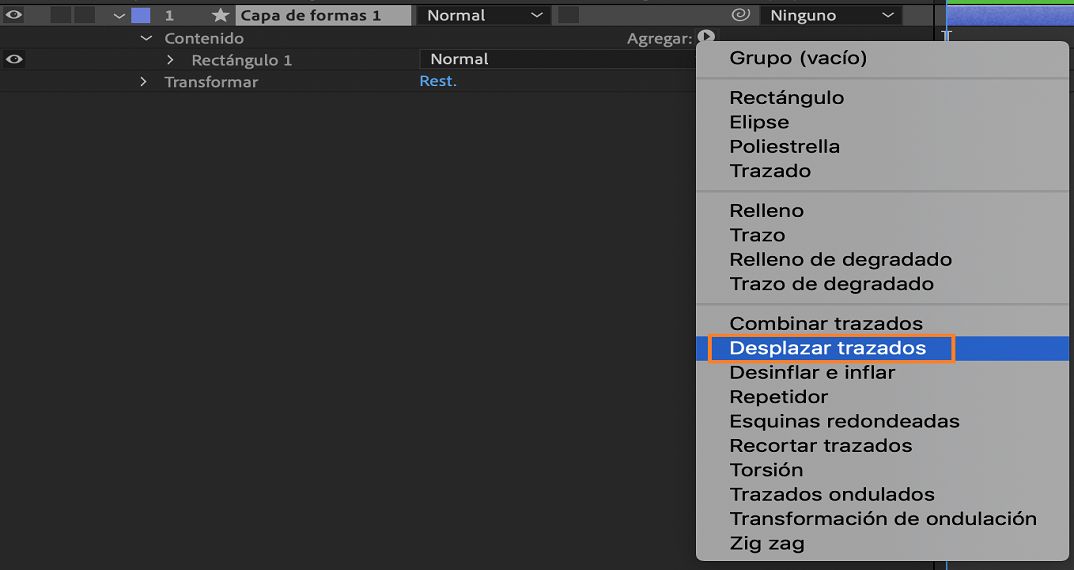Add Esquinas redondeadas from the menu
Image resolution: width=1074 pixels, height=570 pixels.
844,421
